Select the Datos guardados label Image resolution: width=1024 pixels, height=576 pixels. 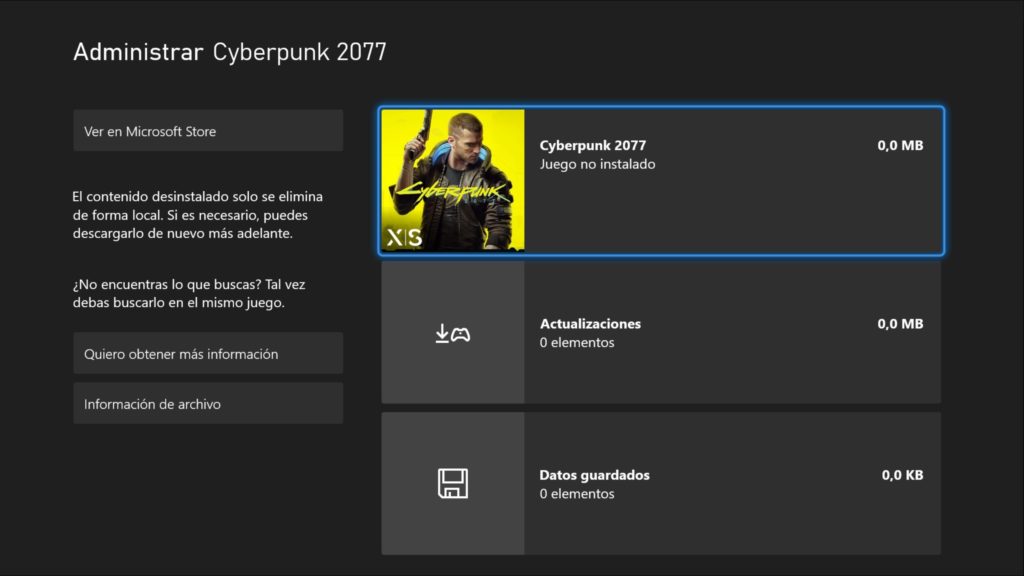pyautogui.click(x=594, y=475)
